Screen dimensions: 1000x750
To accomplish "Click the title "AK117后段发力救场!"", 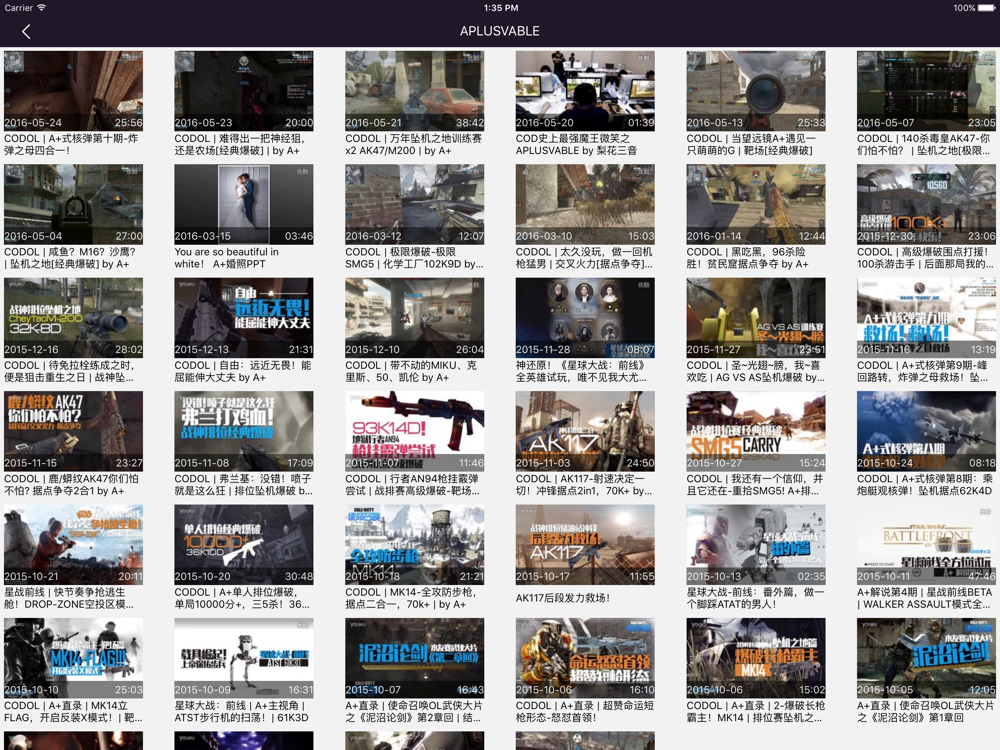I will (562, 598).
